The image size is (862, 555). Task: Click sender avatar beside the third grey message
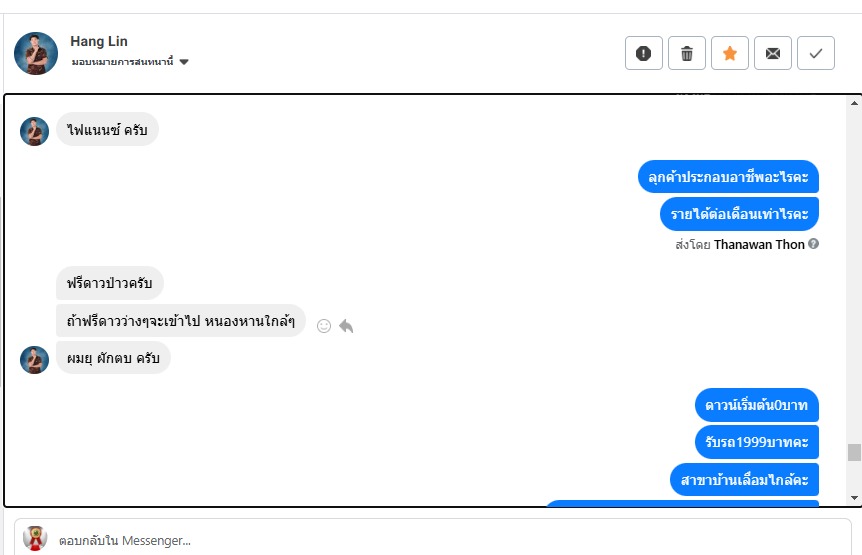pos(35,360)
